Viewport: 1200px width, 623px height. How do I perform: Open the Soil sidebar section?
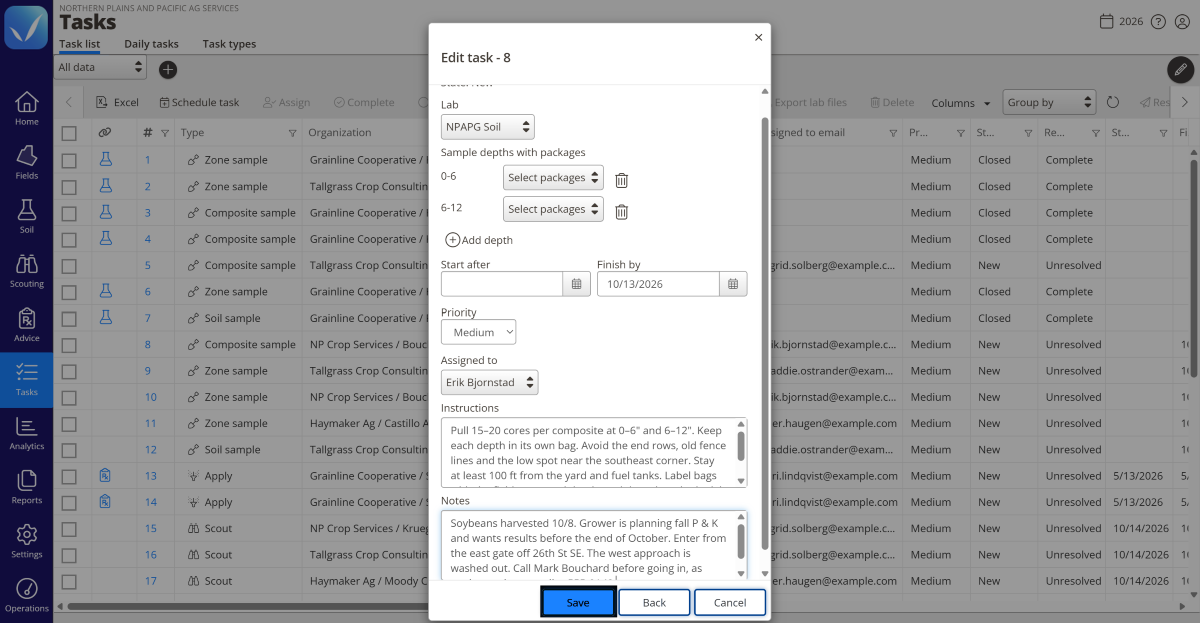pyautogui.click(x=27, y=216)
